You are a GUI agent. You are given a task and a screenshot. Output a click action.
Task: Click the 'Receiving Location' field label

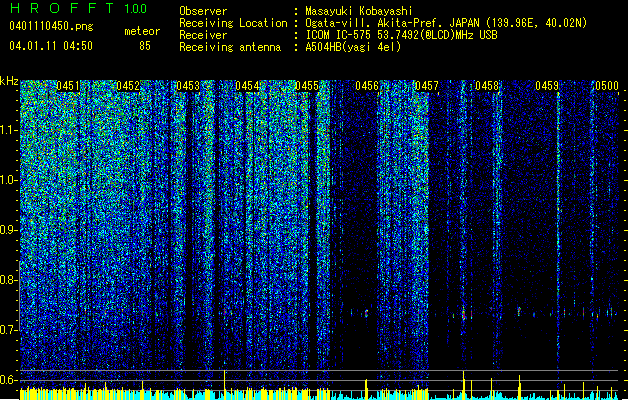[233, 23]
